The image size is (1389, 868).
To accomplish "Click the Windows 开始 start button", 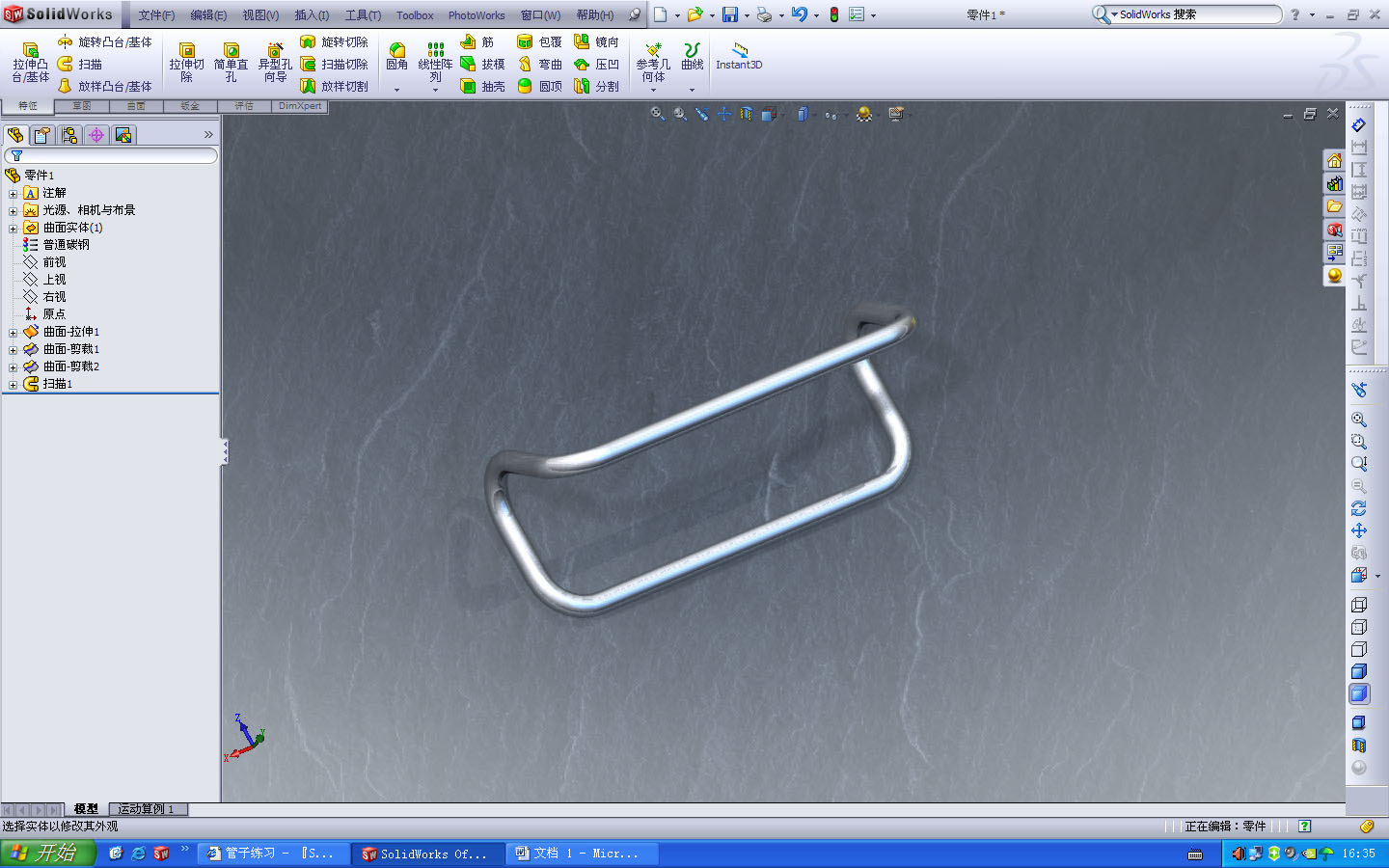I will click(x=48, y=854).
